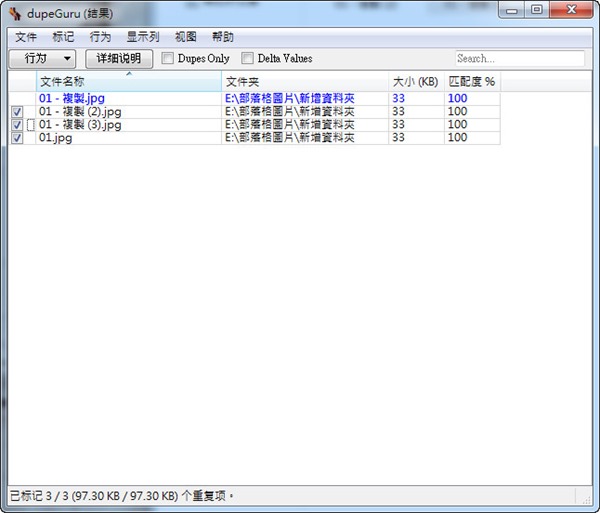
Task: Click match value 100 of 01 - 複製 (3).jpg
Action: point(457,125)
